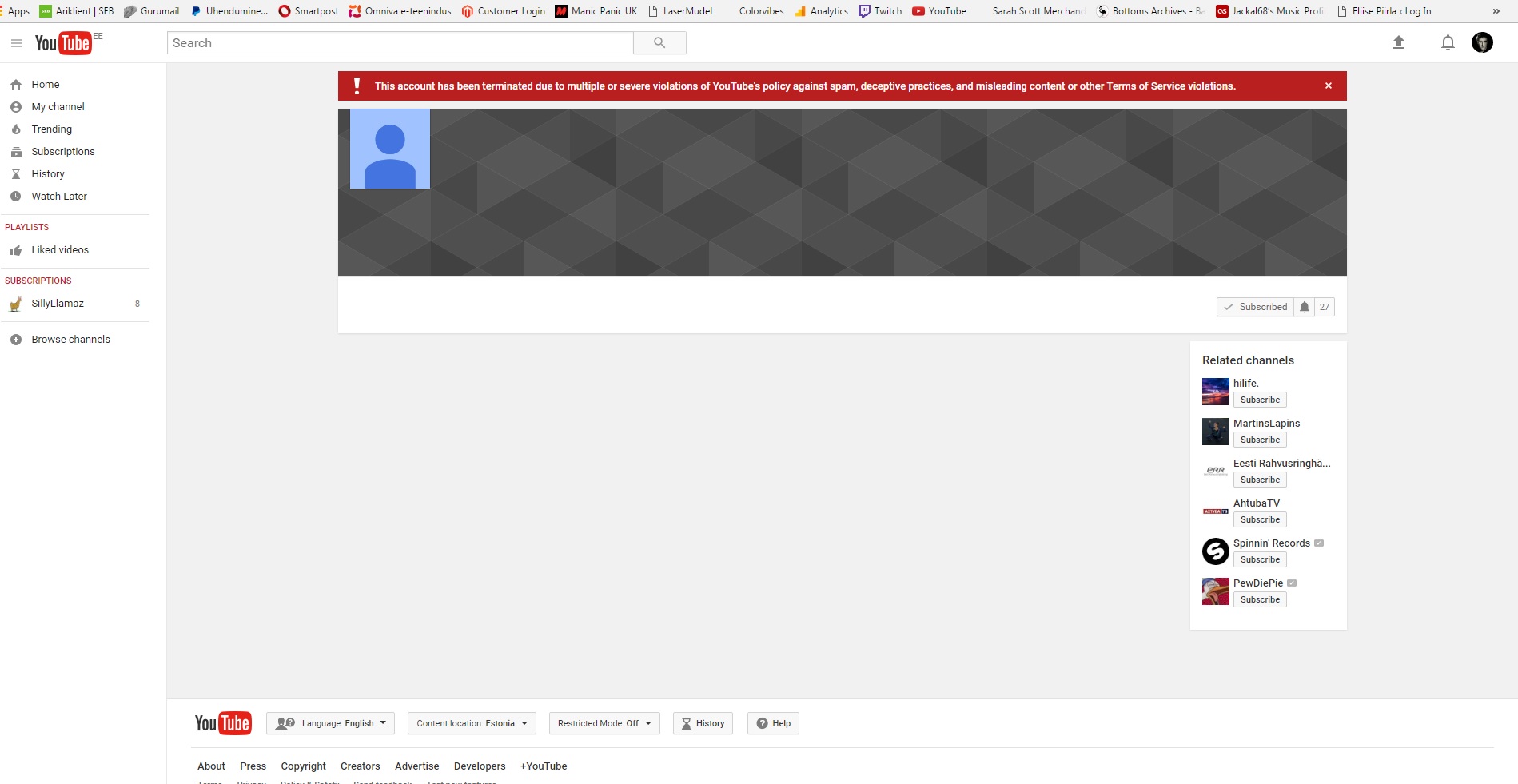1518x784 pixels.
Task: Click the SillyLlamaz channel avatar icon
Action: [15, 304]
